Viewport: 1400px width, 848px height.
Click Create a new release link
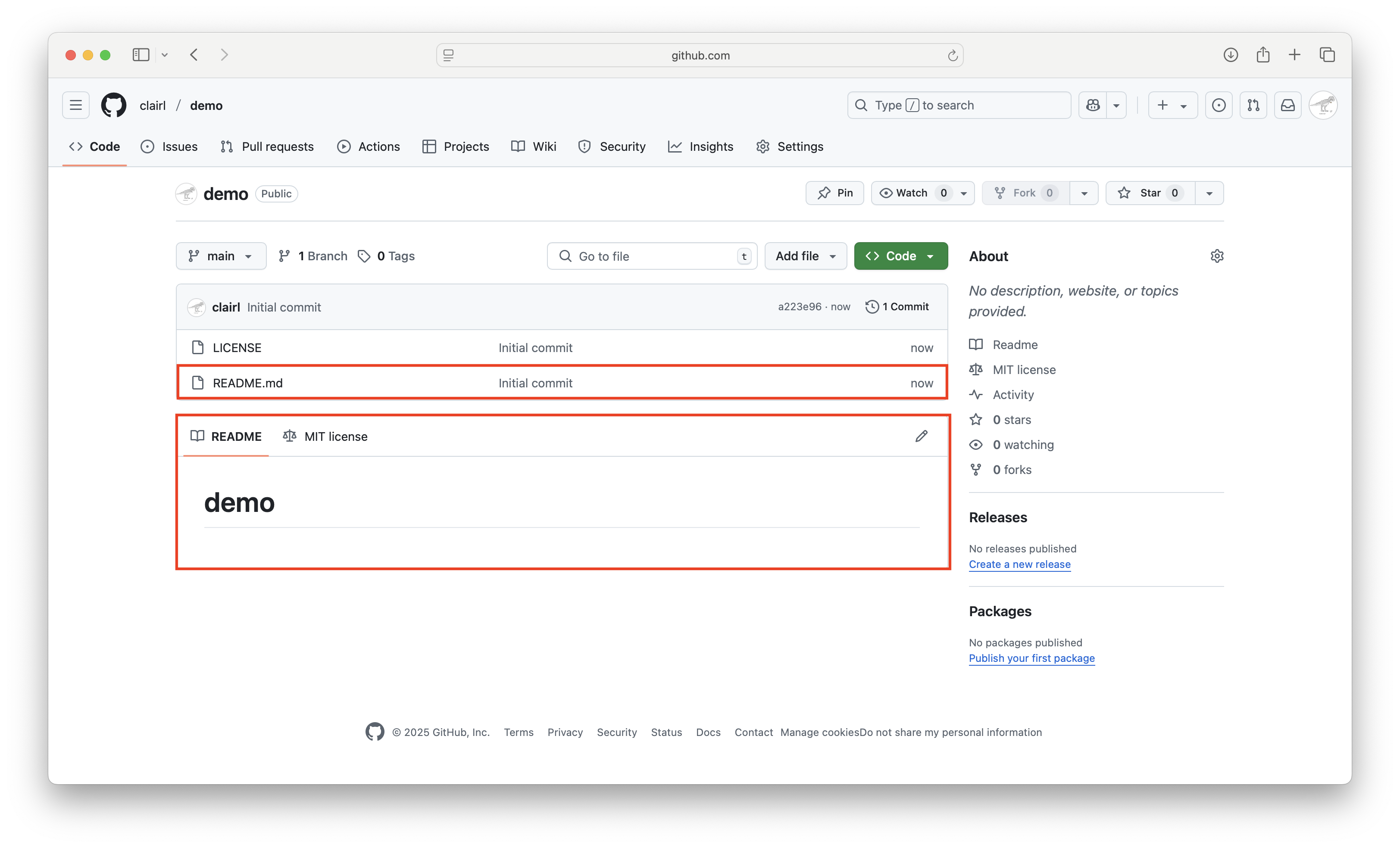(1019, 564)
